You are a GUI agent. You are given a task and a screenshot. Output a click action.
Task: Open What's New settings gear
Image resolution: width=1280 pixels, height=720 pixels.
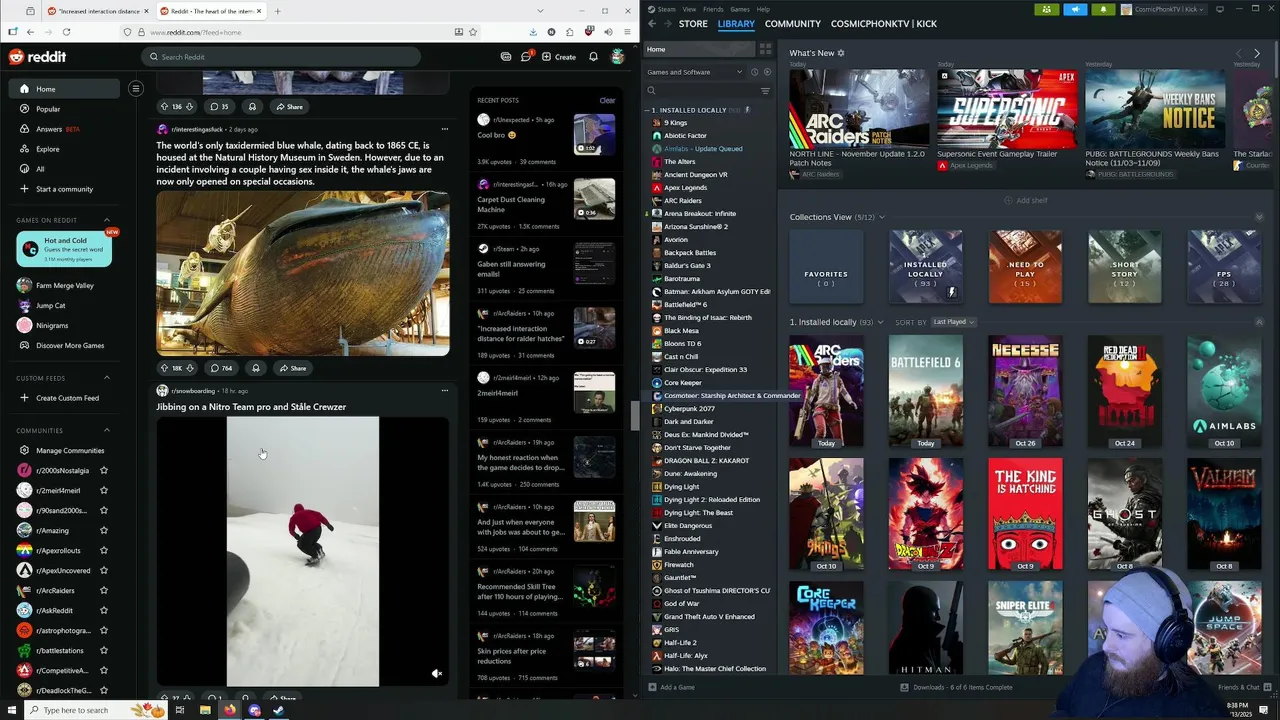pos(841,53)
